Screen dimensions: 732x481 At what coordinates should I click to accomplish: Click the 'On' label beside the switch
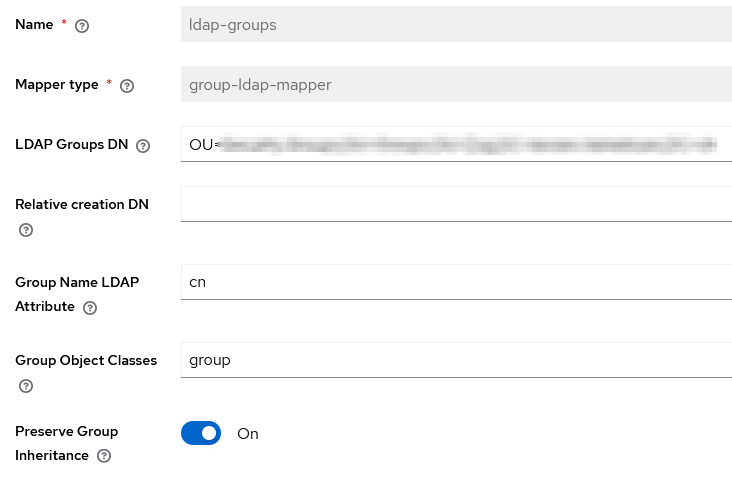248,434
